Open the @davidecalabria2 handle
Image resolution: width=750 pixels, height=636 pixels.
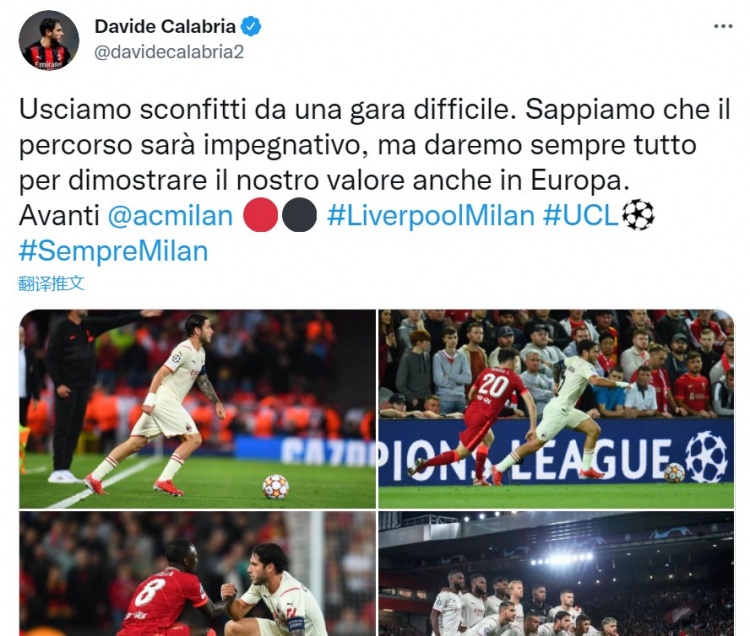tap(169, 52)
